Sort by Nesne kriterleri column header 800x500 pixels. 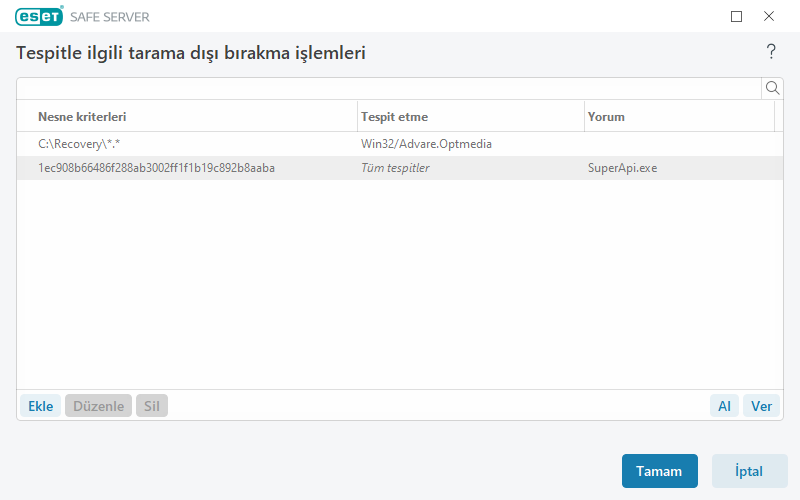(x=82, y=117)
